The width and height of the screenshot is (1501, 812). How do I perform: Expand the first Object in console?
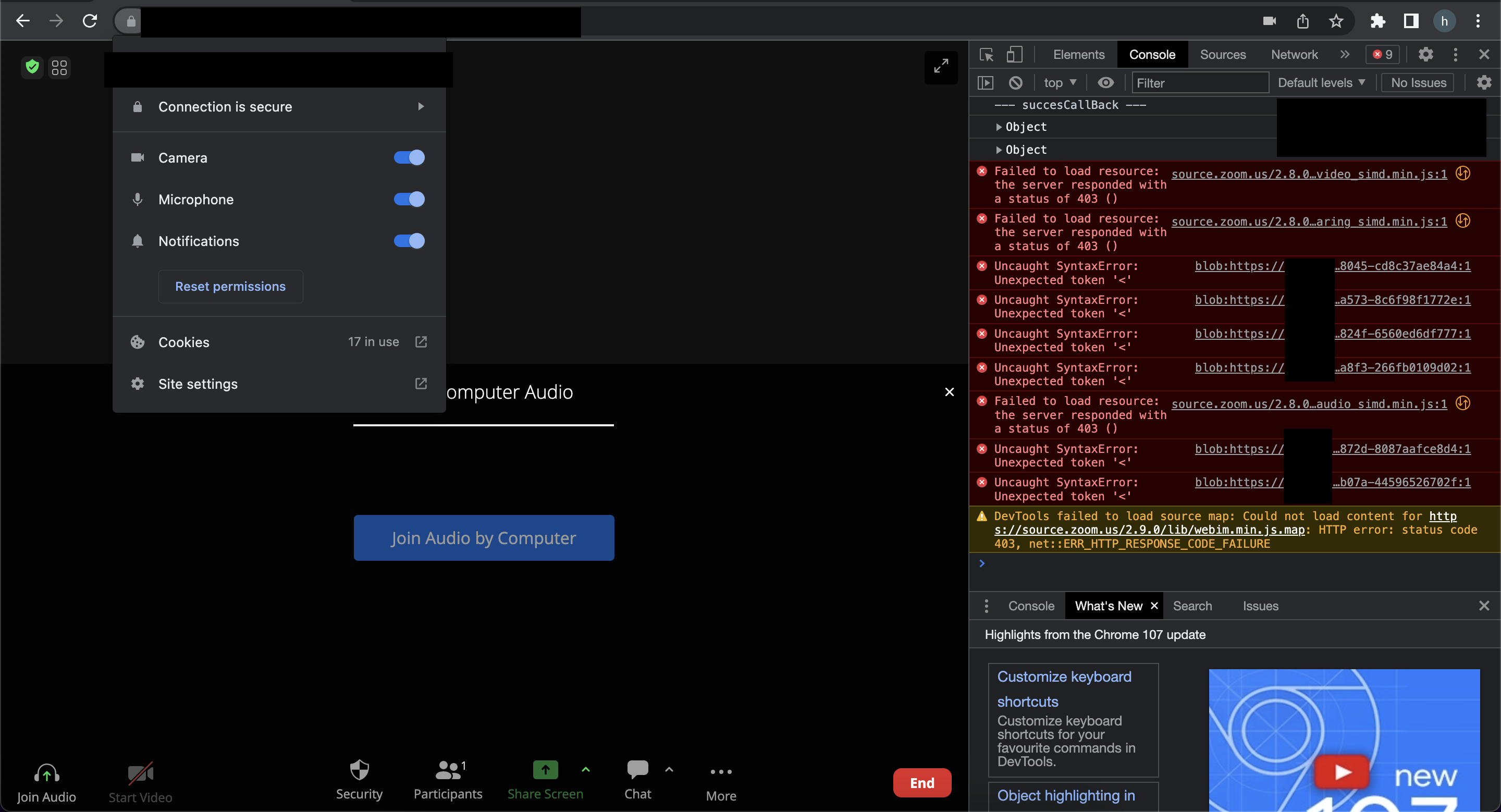999,127
